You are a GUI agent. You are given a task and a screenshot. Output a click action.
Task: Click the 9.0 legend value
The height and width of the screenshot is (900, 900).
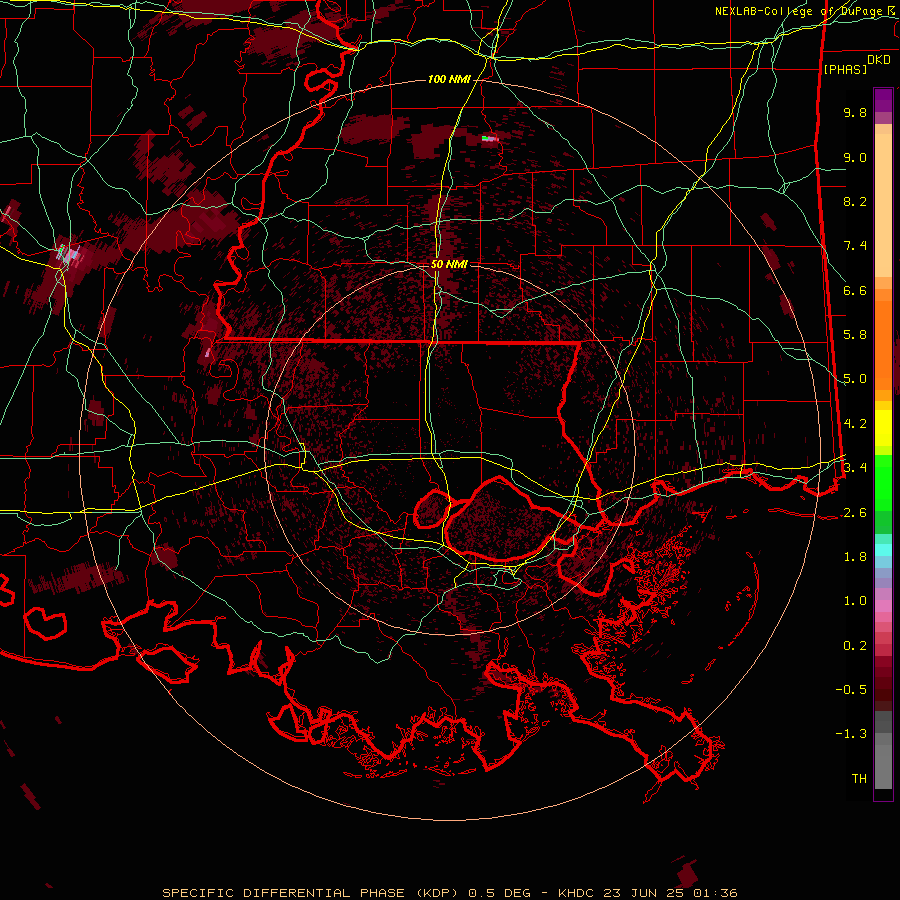coord(855,157)
